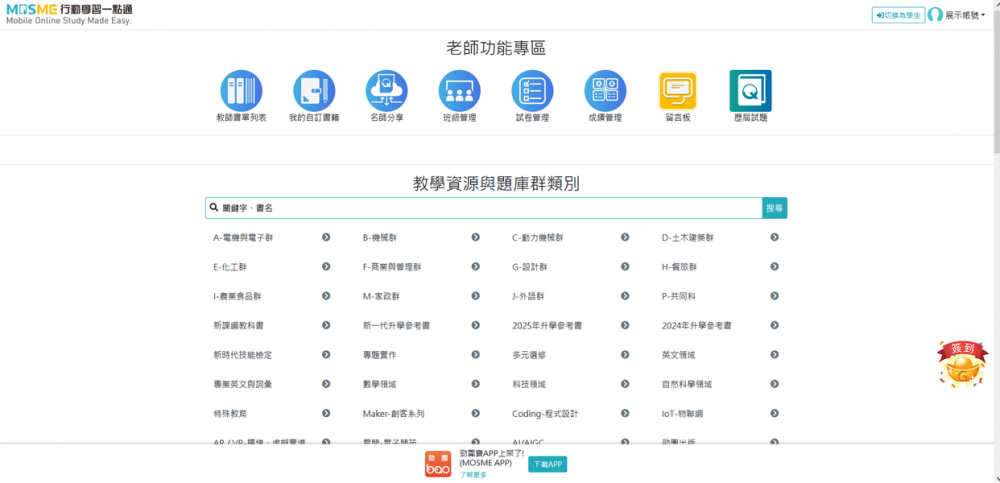Expand the Coding-程式設計 category arrow
Screen dimensions: 1000x483
tap(625, 413)
